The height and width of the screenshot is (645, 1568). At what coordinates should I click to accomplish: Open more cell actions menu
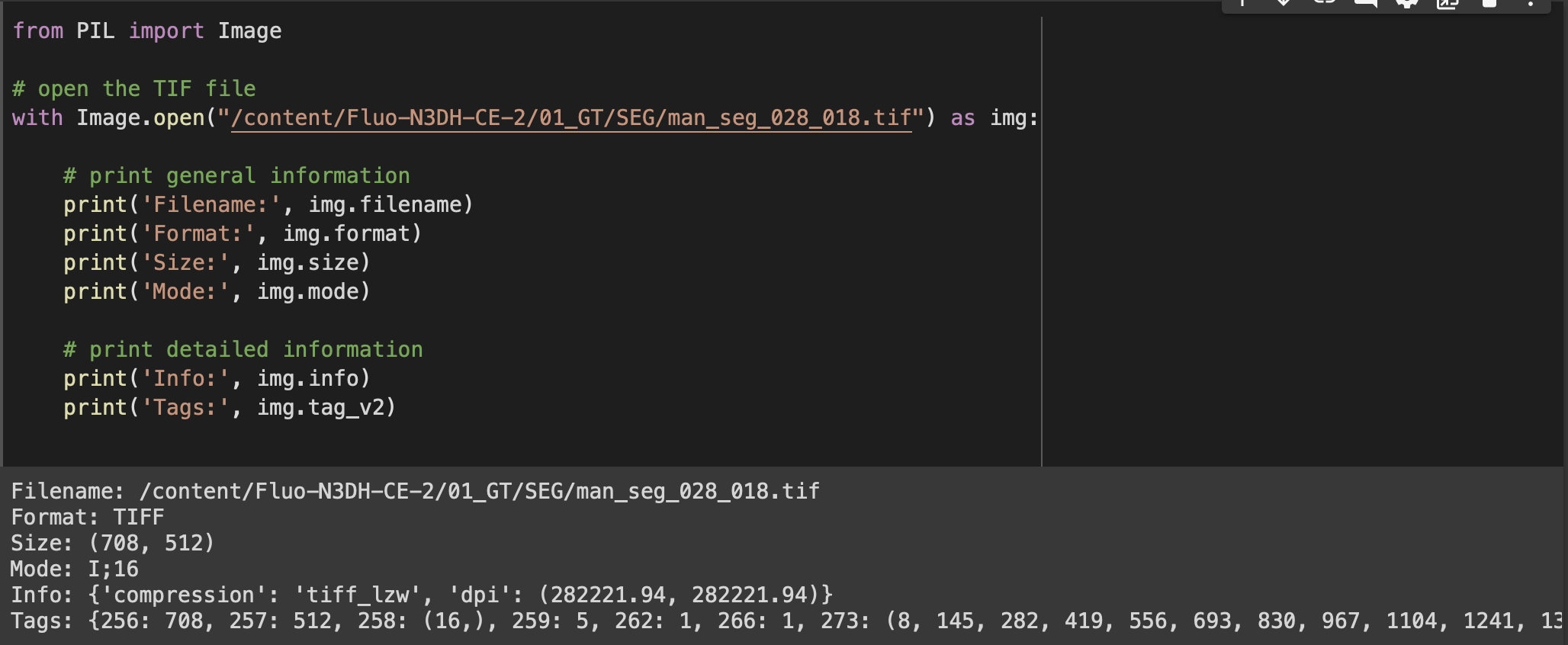point(1530,3)
